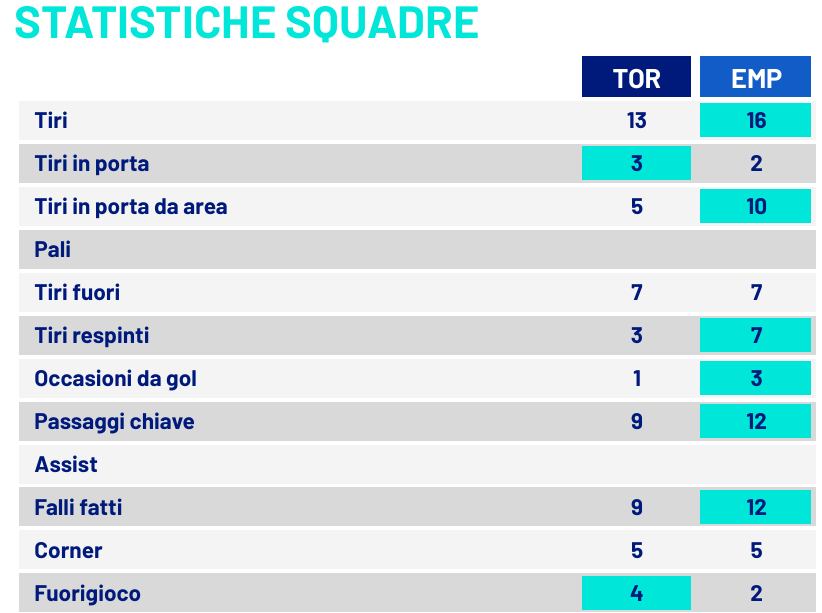The height and width of the screenshot is (613, 822).
Task: Click the Assist row label
Action: pyautogui.click(x=66, y=465)
